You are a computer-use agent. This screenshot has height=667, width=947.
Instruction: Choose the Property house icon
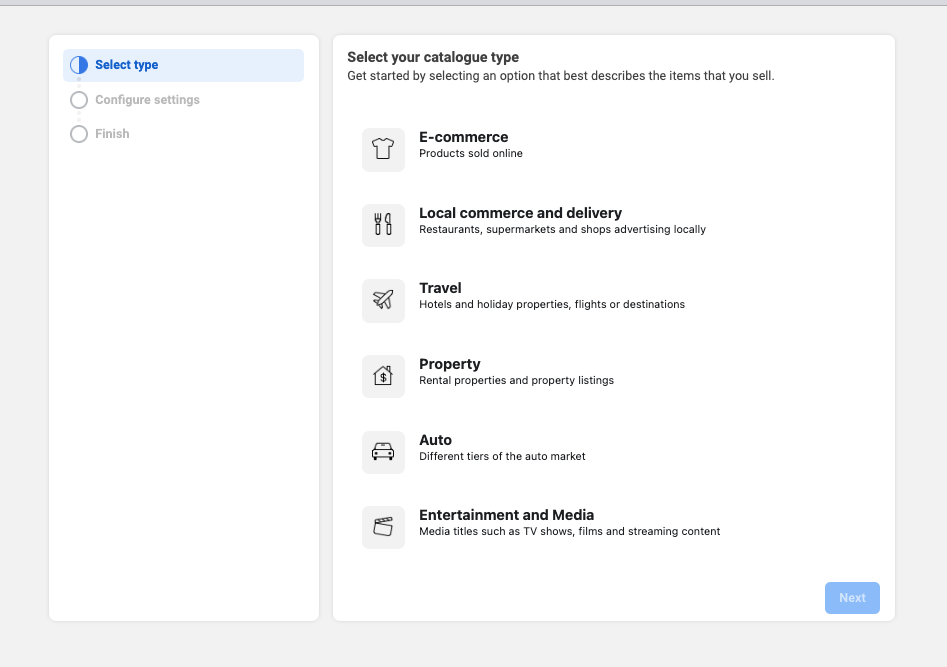(383, 376)
